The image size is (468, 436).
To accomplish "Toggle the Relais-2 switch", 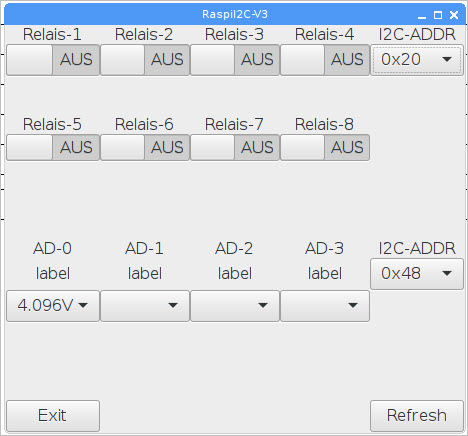I will click(145, 60).
